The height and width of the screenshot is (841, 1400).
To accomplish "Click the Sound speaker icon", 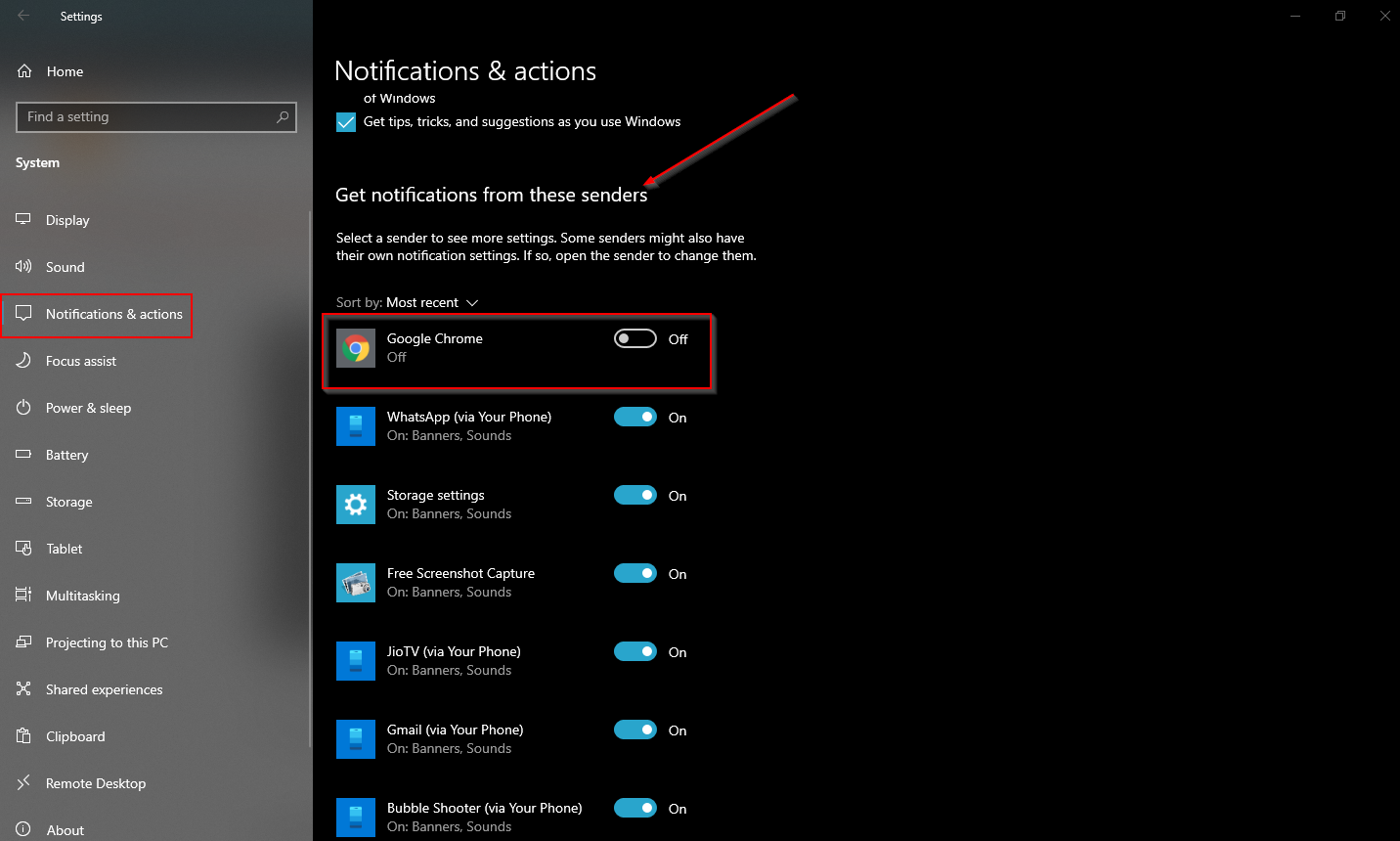I will [x=23, y=267].
